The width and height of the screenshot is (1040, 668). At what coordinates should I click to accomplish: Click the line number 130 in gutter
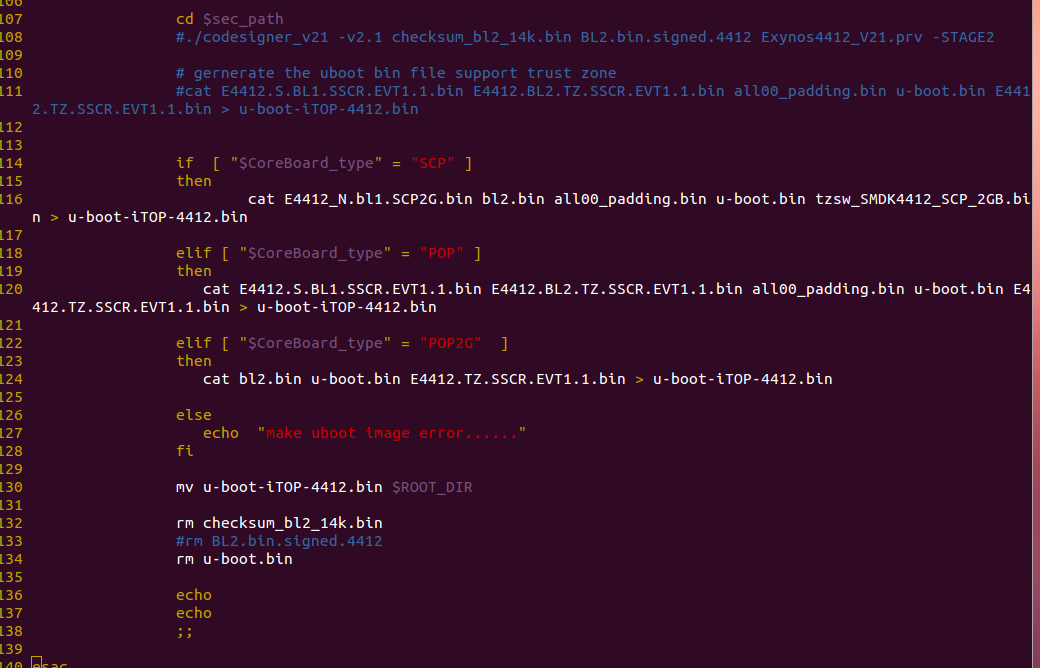click(x=11, y=488)
